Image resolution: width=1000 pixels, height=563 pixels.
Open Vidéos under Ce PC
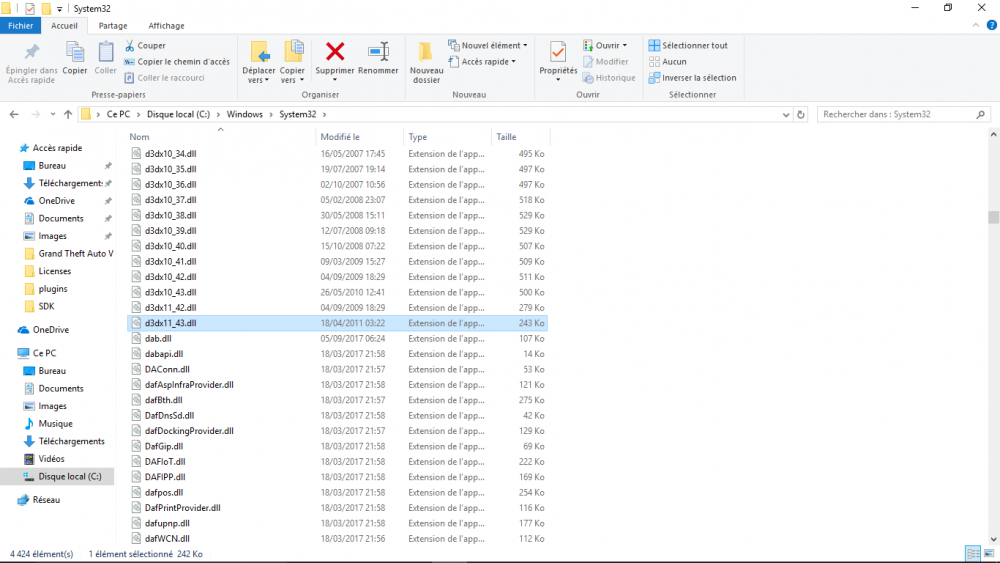point(52,458)
